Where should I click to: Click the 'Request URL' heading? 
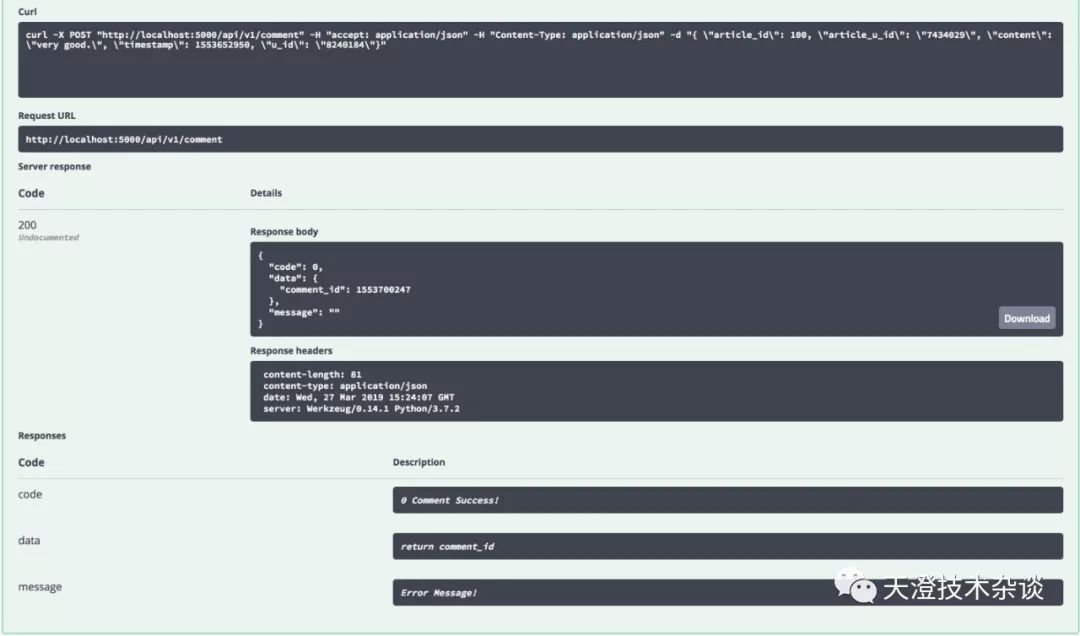pyautogui.click(x=47, y=116)
